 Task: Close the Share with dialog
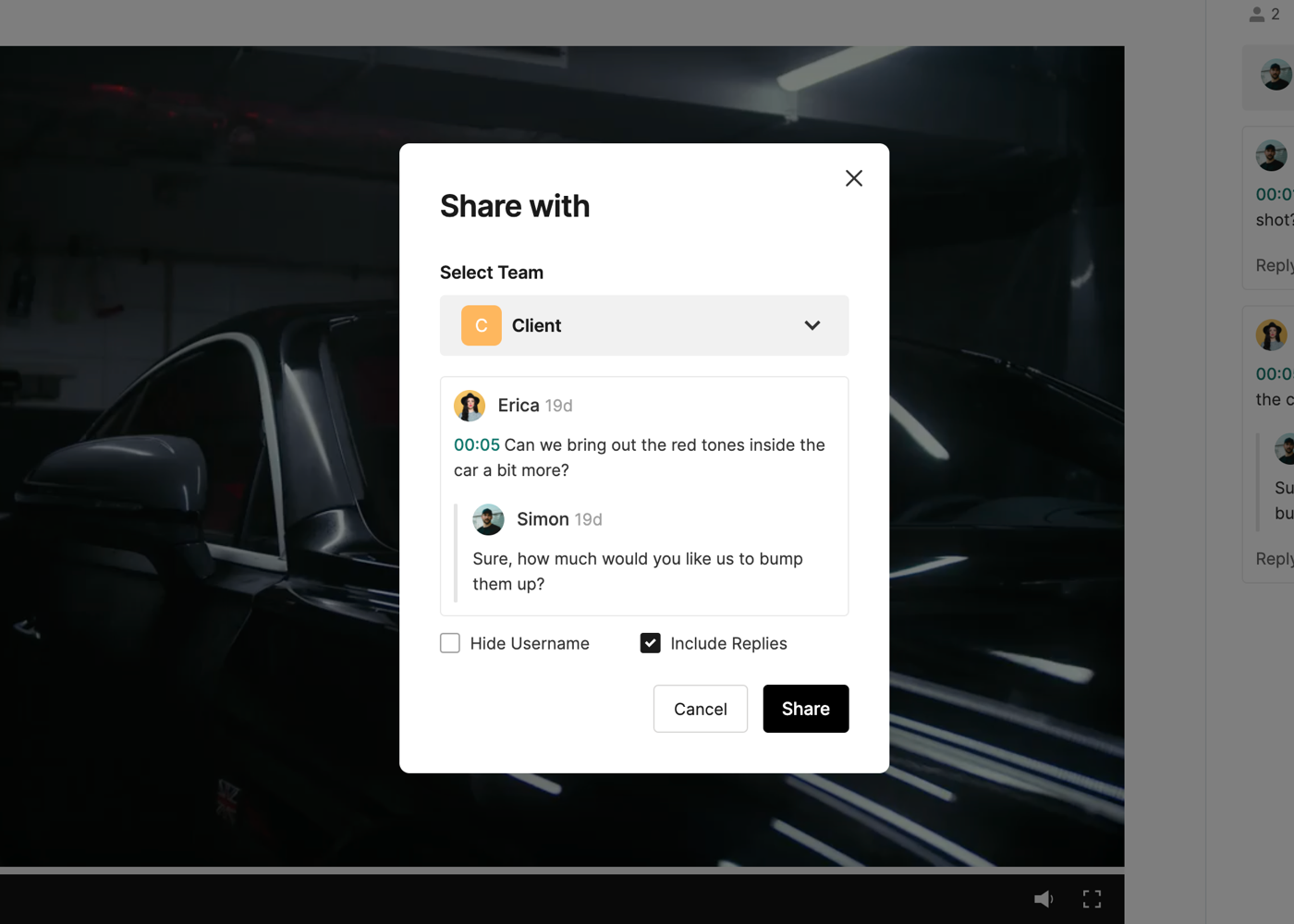pyautogui.click(x=853, y=178)
